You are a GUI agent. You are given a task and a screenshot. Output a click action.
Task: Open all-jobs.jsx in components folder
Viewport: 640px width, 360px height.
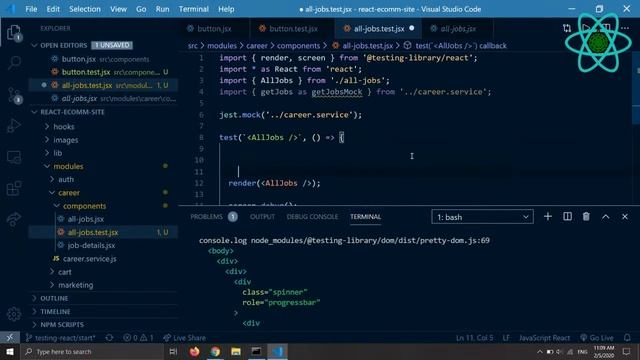(104, 219)
